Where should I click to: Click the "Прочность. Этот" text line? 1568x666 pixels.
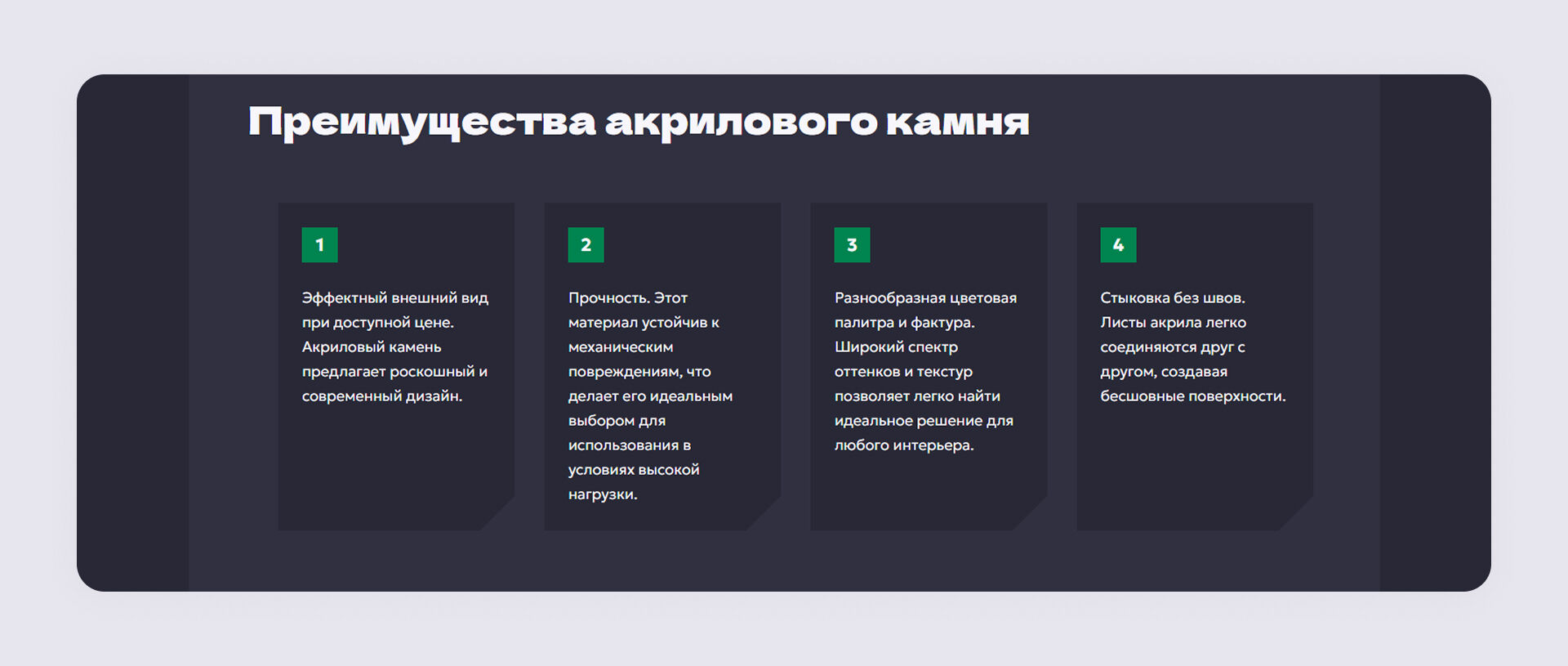[x=628, y=298]
